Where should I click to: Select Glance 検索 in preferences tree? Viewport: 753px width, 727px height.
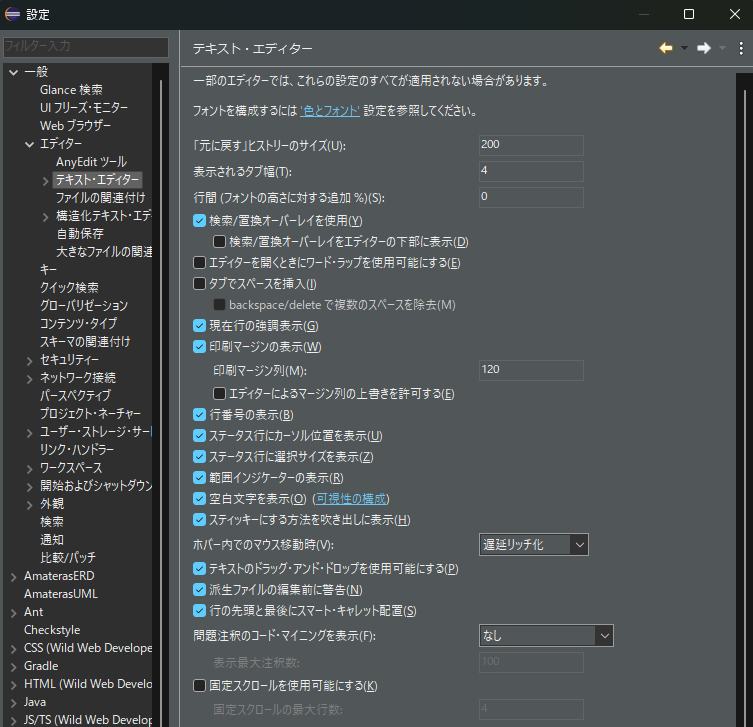click(x=71, y=90)
